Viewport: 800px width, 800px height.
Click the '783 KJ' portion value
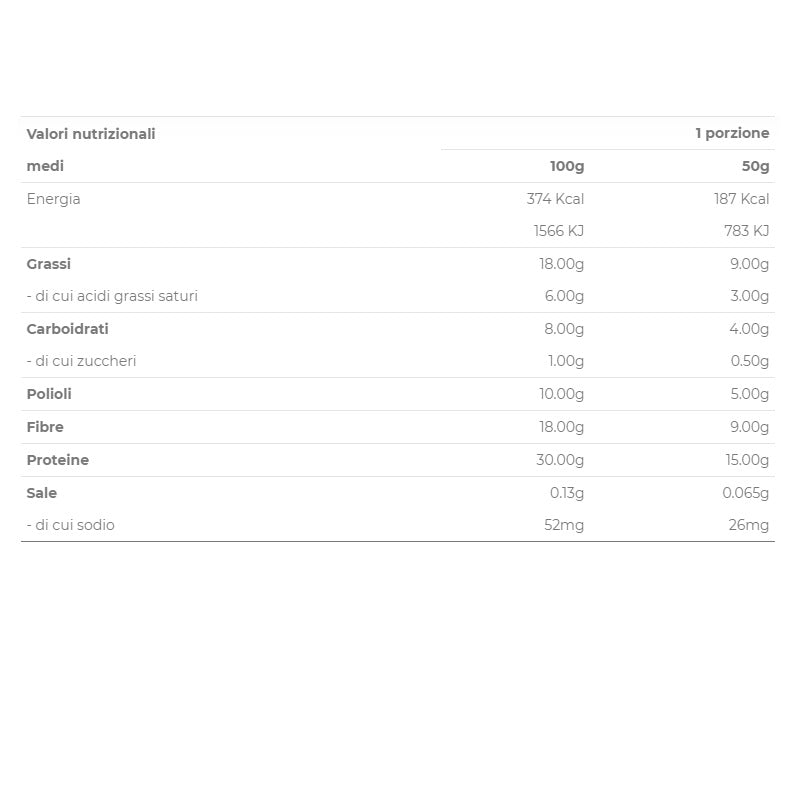click(x=746, y=231)
